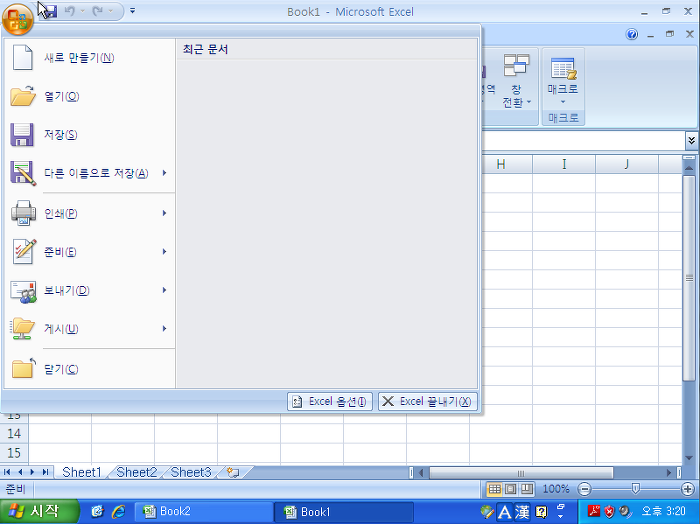
Task: Switch to Page Layout view button
Action: [x=511, y=489]
